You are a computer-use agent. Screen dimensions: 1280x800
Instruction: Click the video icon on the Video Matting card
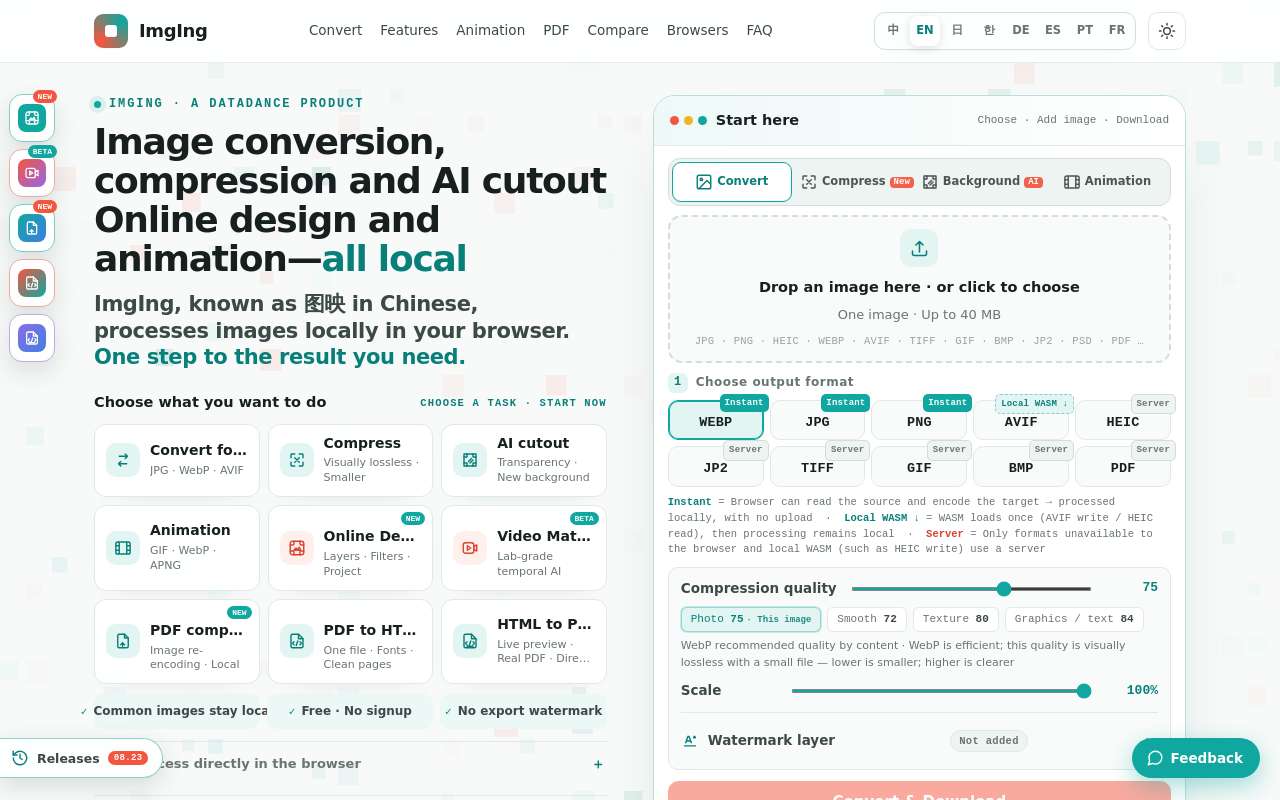[x=470, y=548]
